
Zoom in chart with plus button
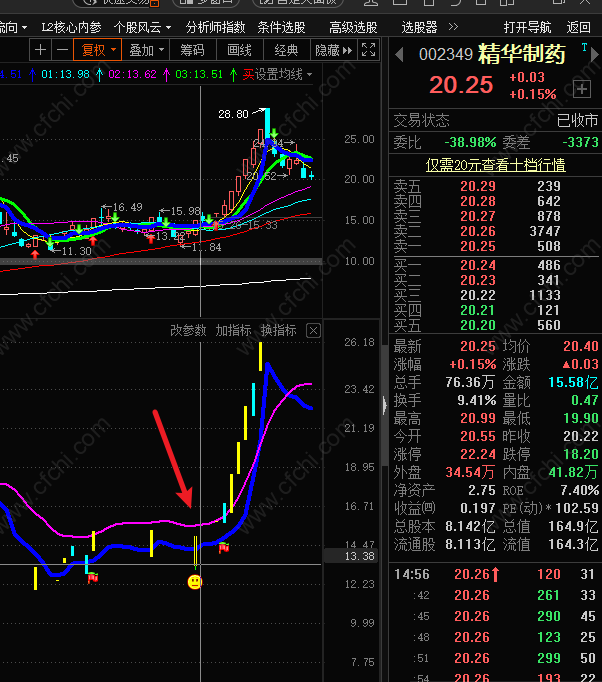click(x=40, y=50)
